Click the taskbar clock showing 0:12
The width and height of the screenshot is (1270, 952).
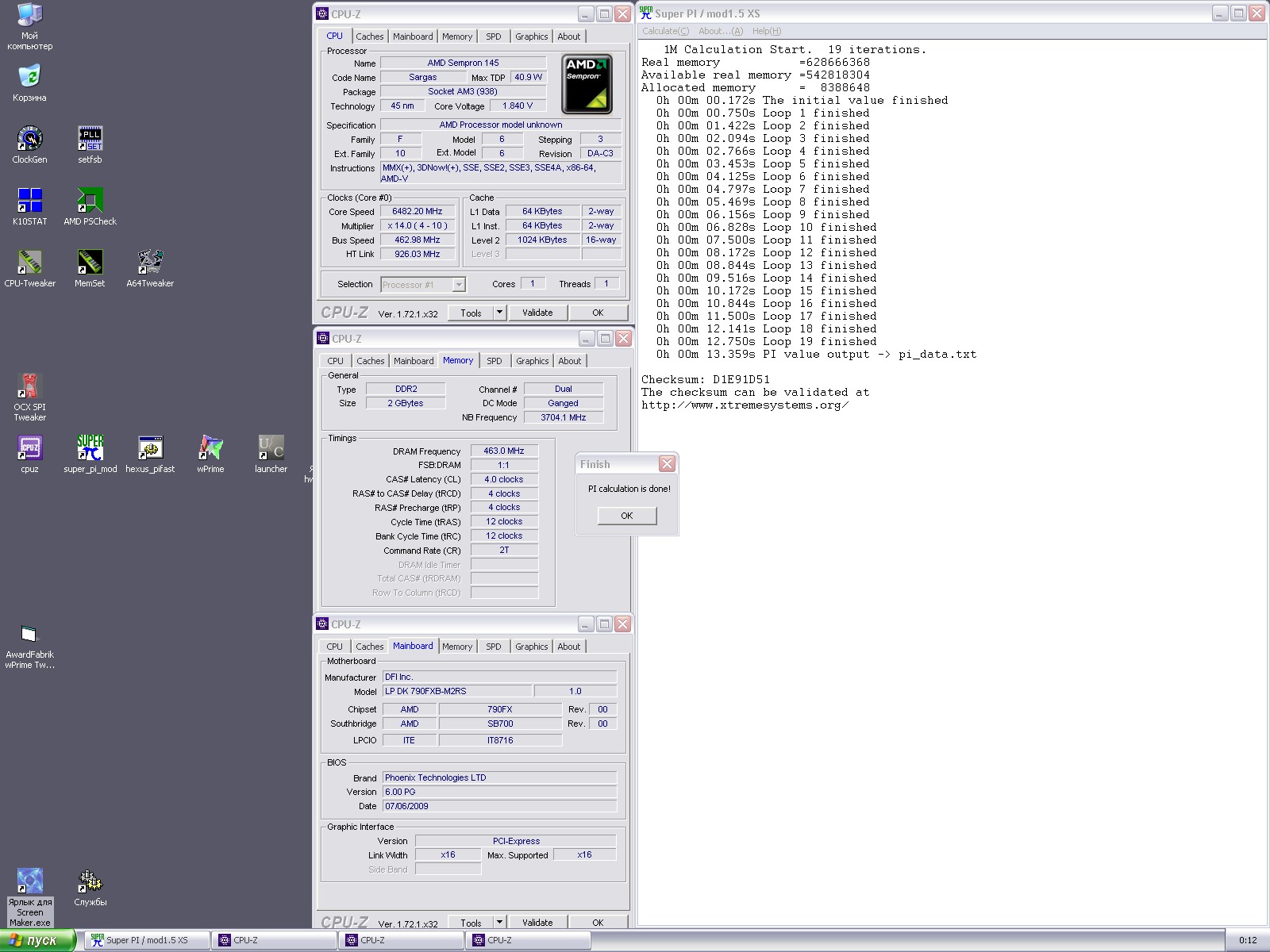tap(1248, 940)
